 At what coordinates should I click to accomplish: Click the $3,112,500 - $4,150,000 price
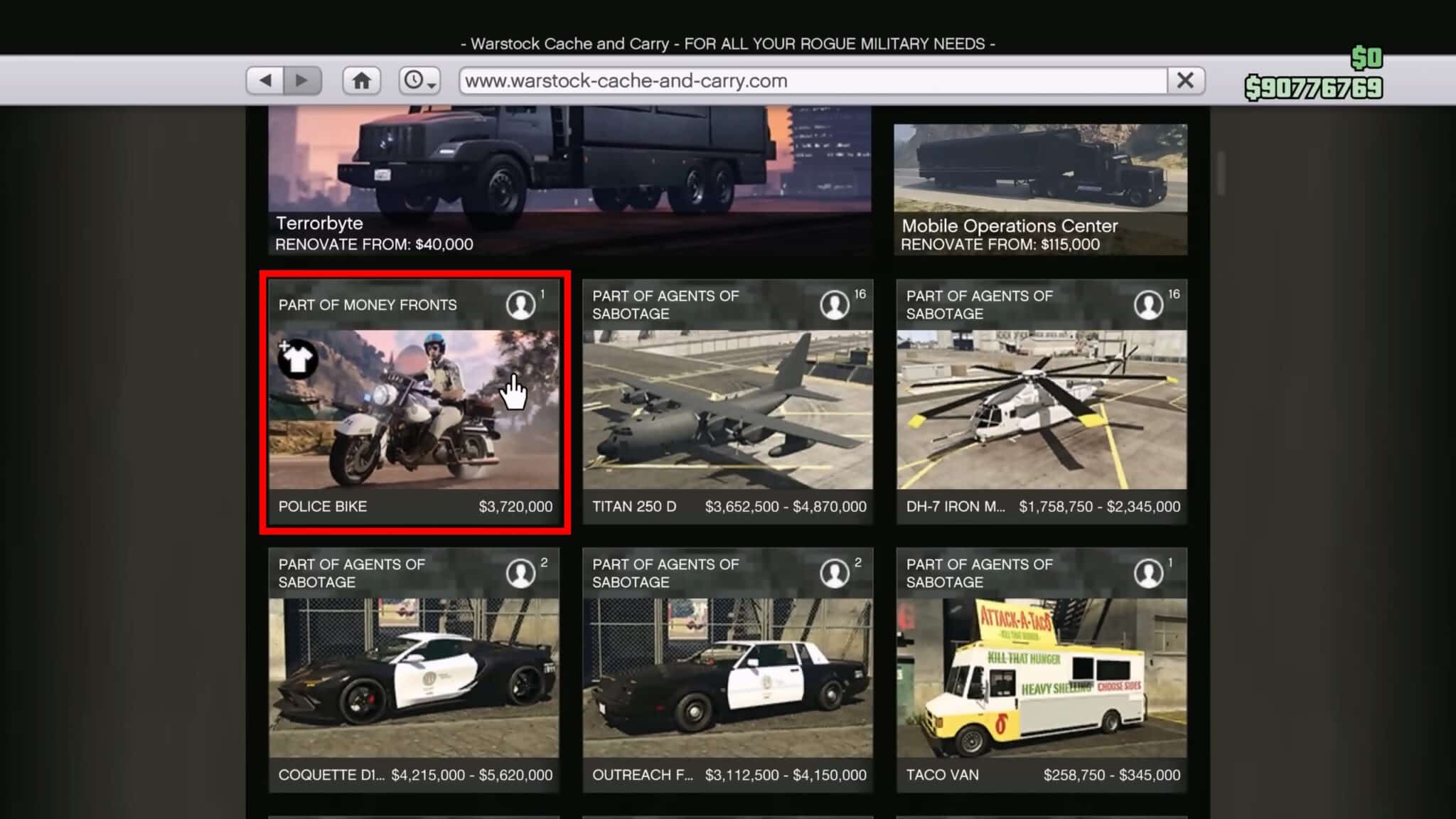pos(786,775)
